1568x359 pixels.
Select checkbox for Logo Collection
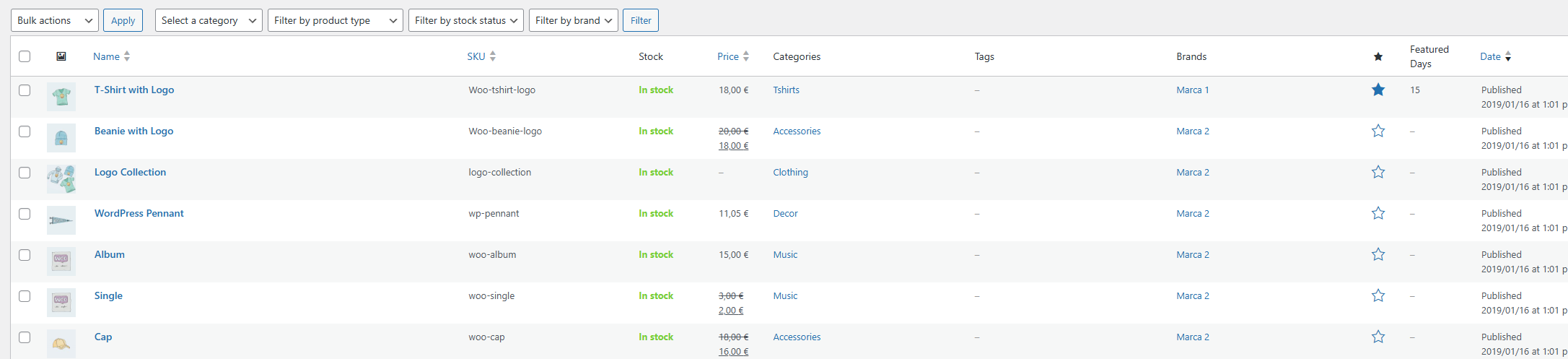pos(25,173)
